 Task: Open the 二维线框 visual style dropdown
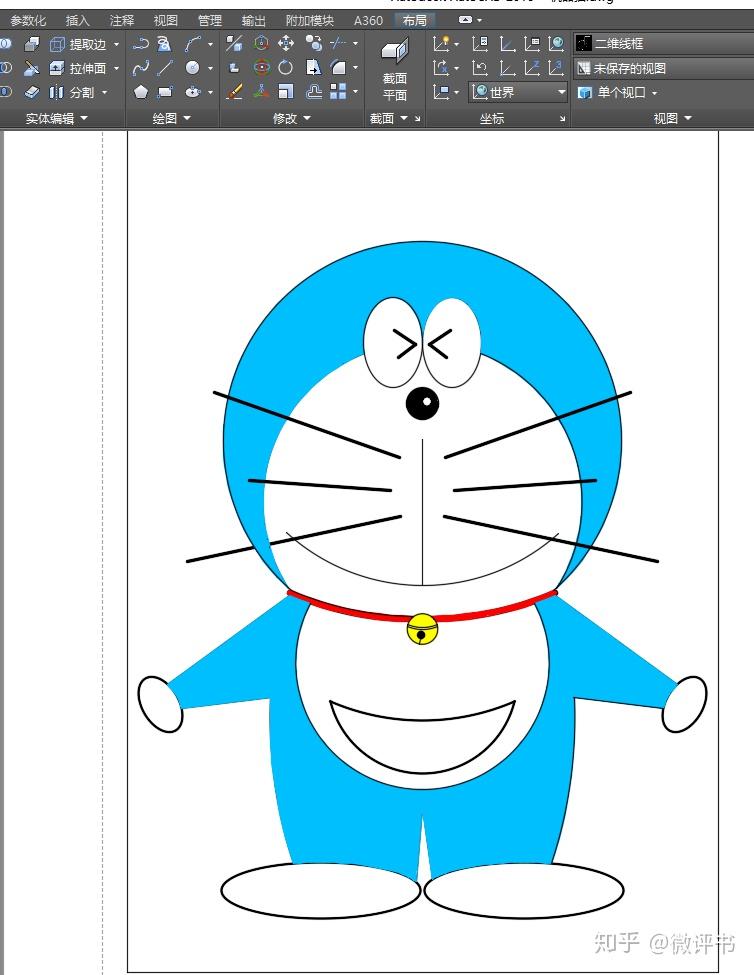664,44
